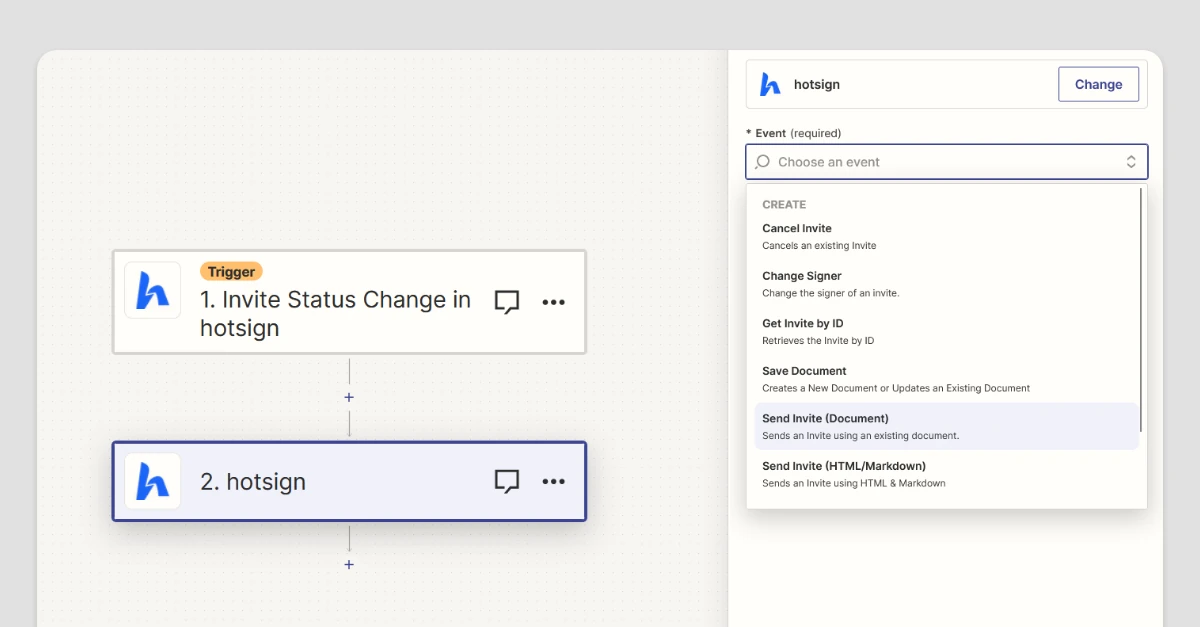Image resolution: width=1200 pixels, height=627 pixels.
Task: Select Send Invite (HTML/Markdown) event
Action: [x=946, y=474]
